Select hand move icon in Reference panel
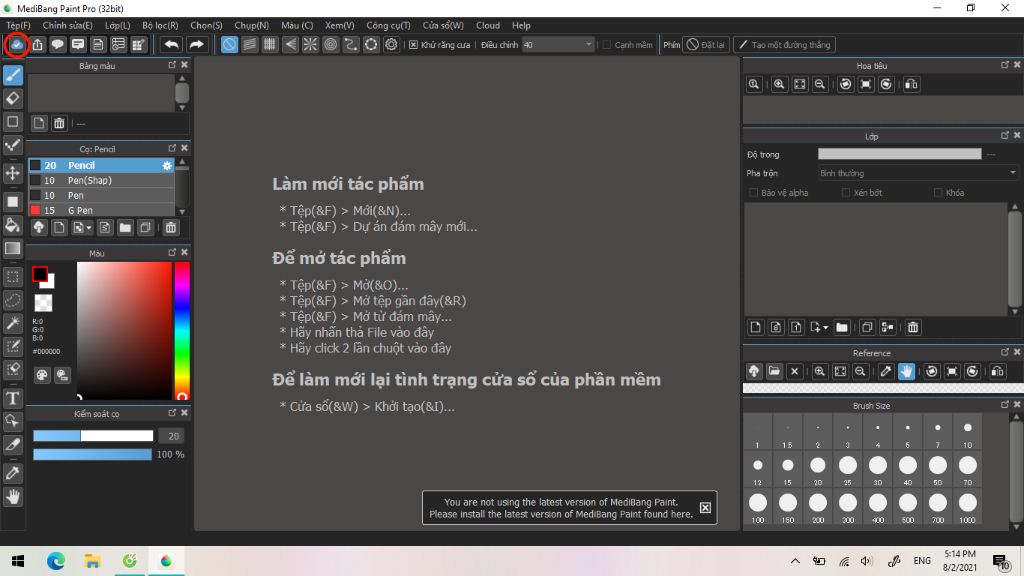Viewport: 1024px width, 576px height. coord(906,372)
